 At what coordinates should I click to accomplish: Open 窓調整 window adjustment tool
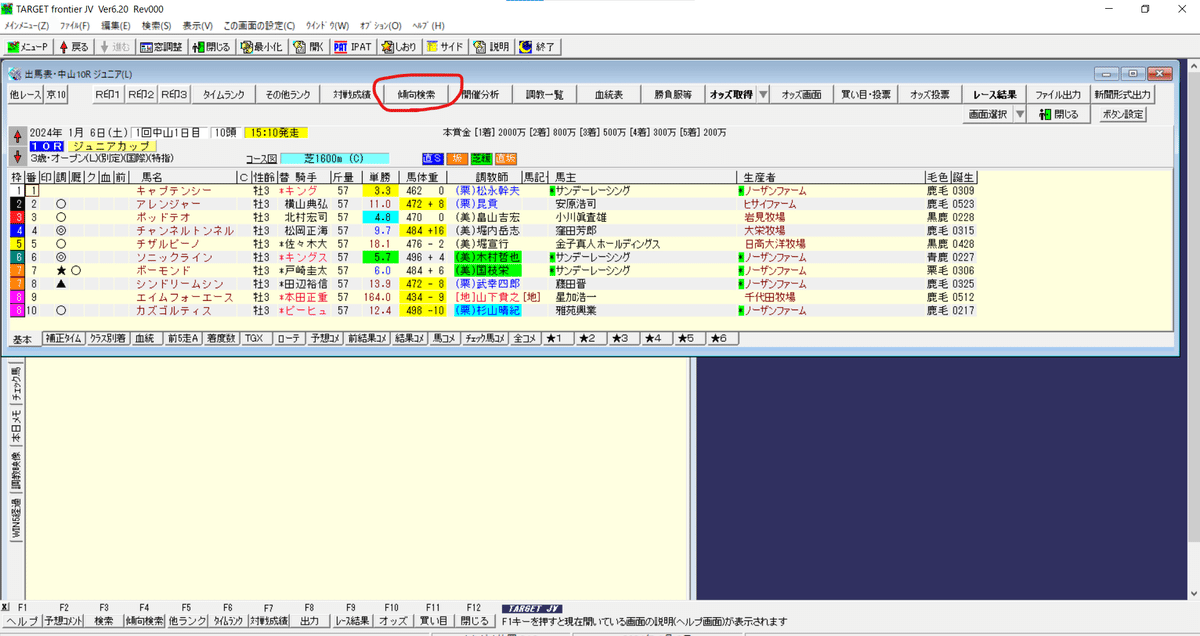(x=159, y=47)
